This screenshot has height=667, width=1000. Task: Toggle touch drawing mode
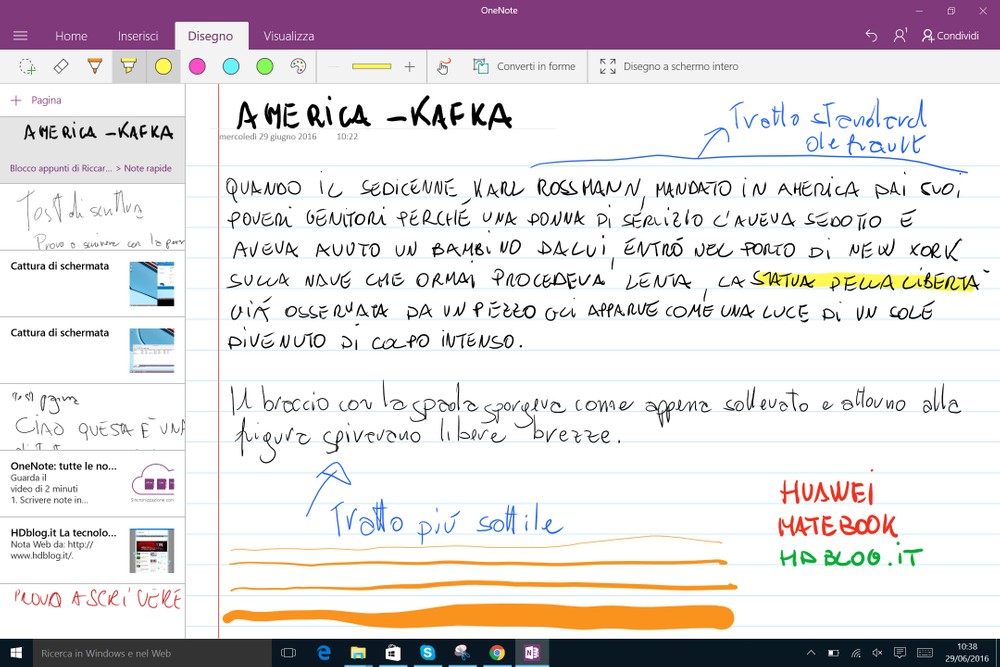coord(444,66)
